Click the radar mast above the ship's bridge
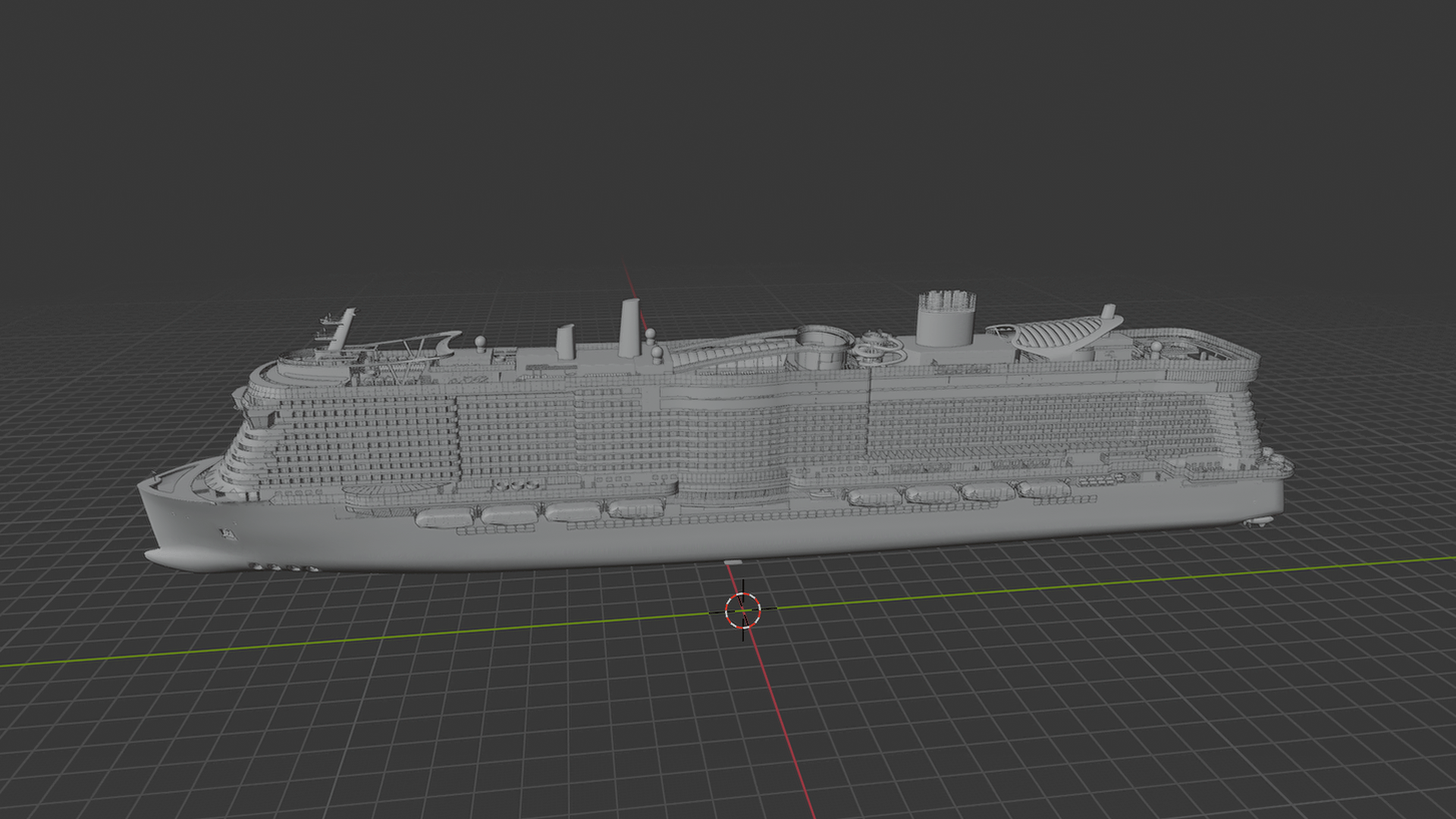The height and width of the screenshot is (819, 1456). (339, 328)
